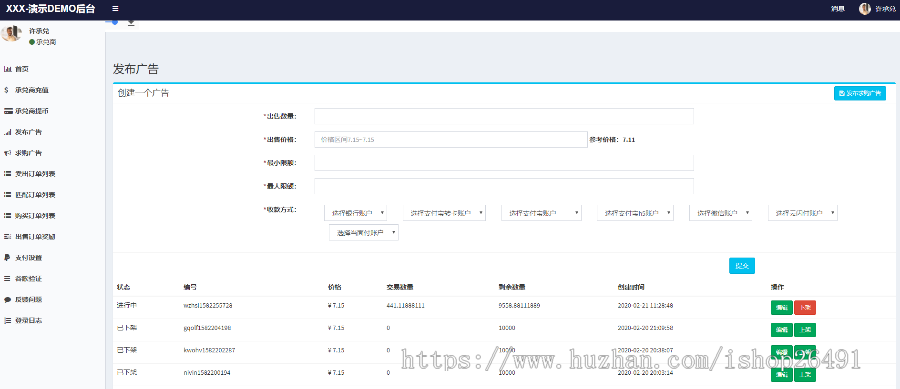The height and width of the screenshot is (389, 900).
Task: Expand the plain 选择支付宝账户 dropdown
Action: [x=542, y=213]
